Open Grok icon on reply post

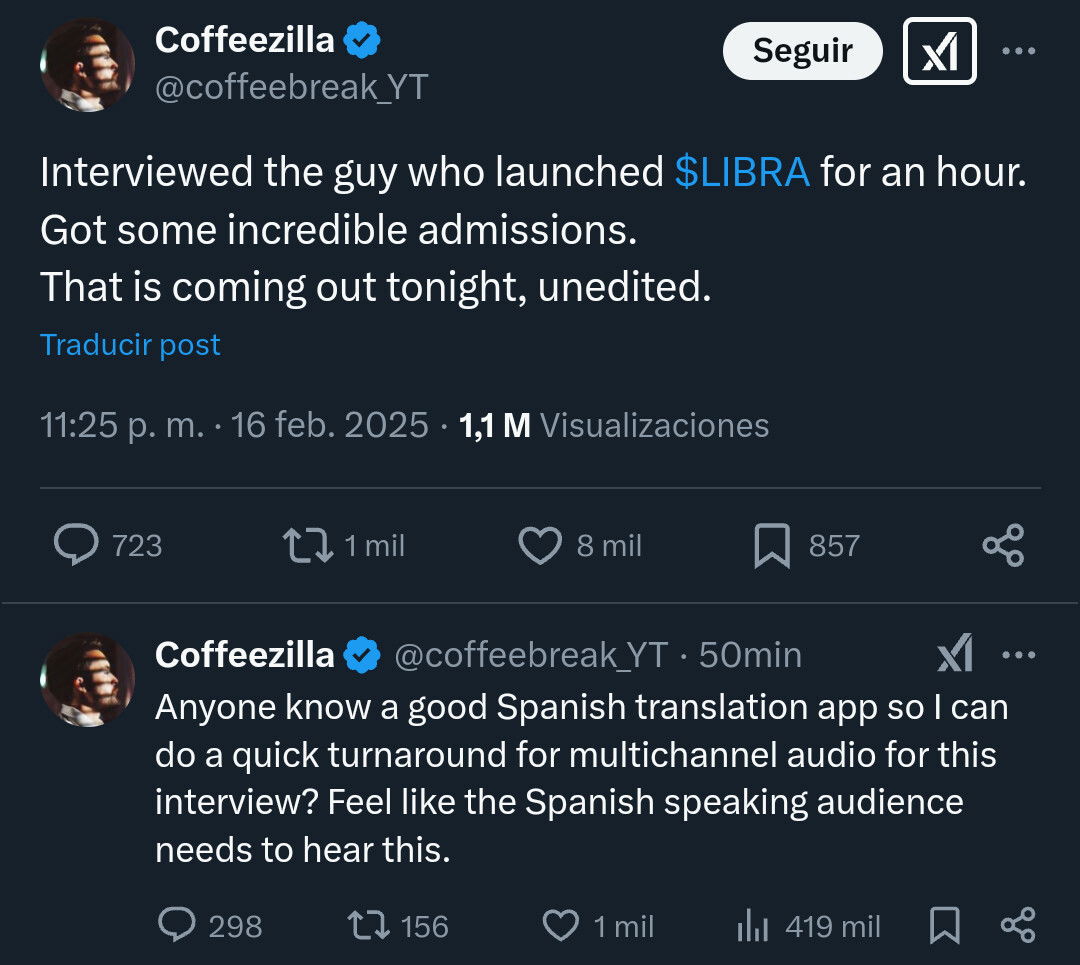pyautogui.click(x=955, y=655)
